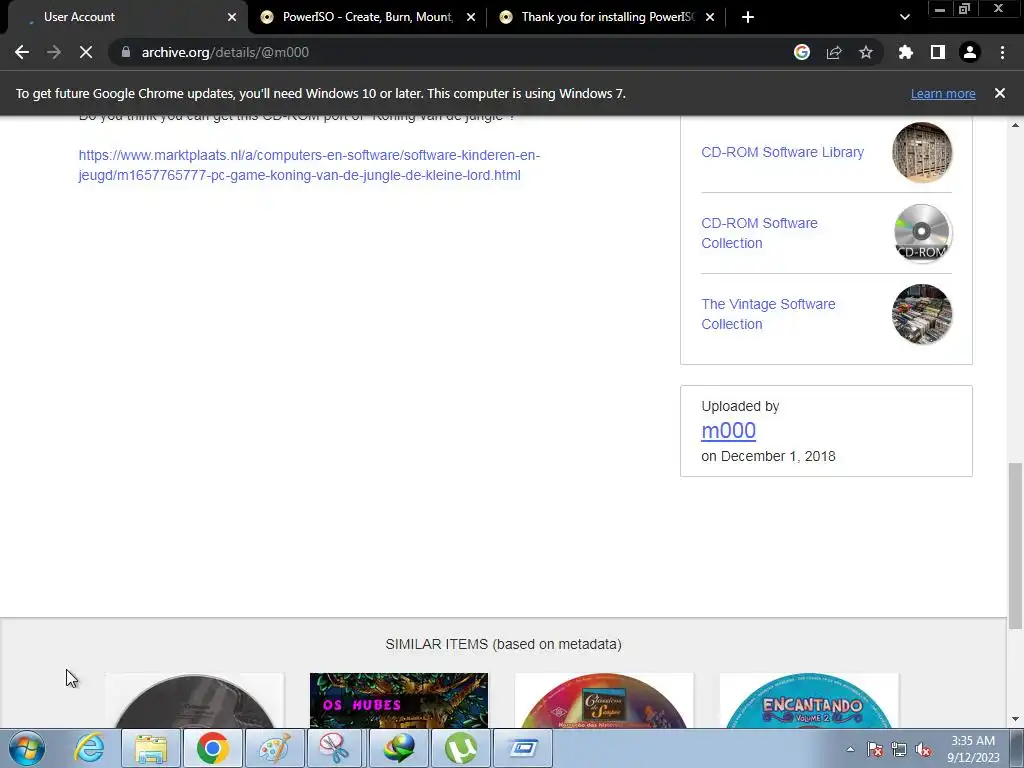Bookmark this page with the star
This screenshot has height=768, width=1024.
[866, 52]
